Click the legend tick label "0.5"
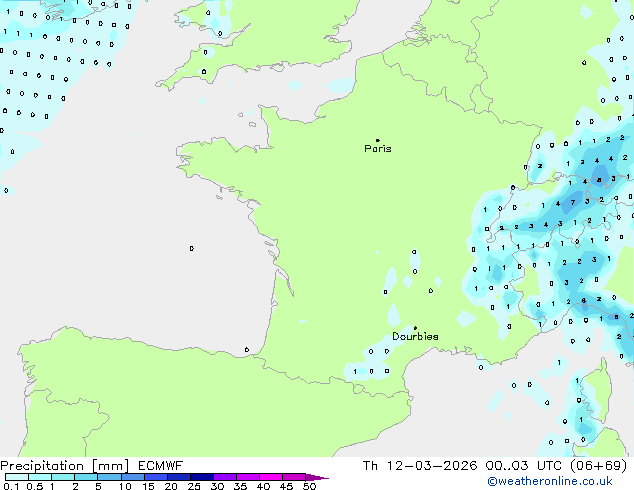634x490 pixels. click(x=35, y=486)
